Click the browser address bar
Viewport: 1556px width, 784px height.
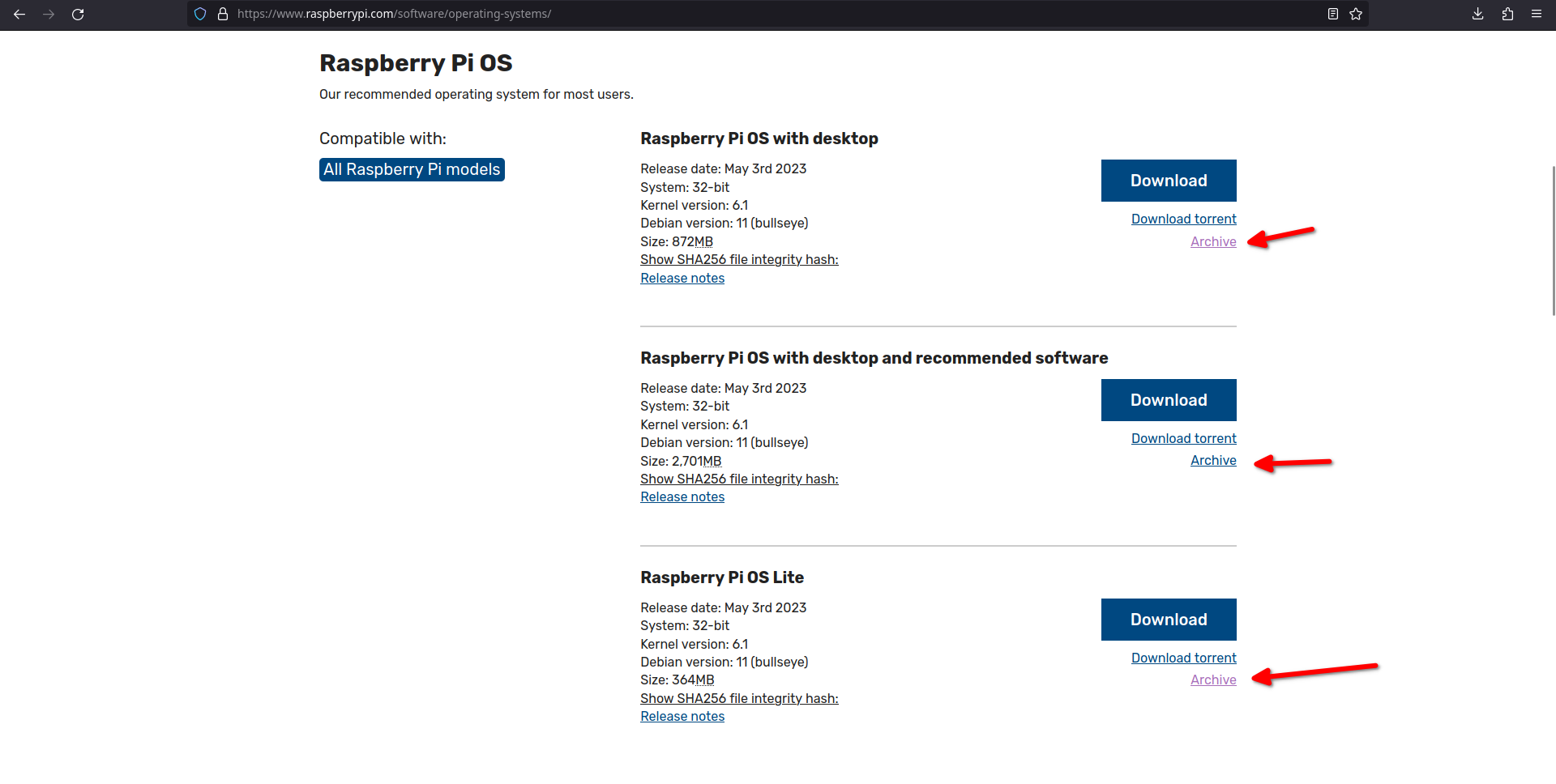567,14
